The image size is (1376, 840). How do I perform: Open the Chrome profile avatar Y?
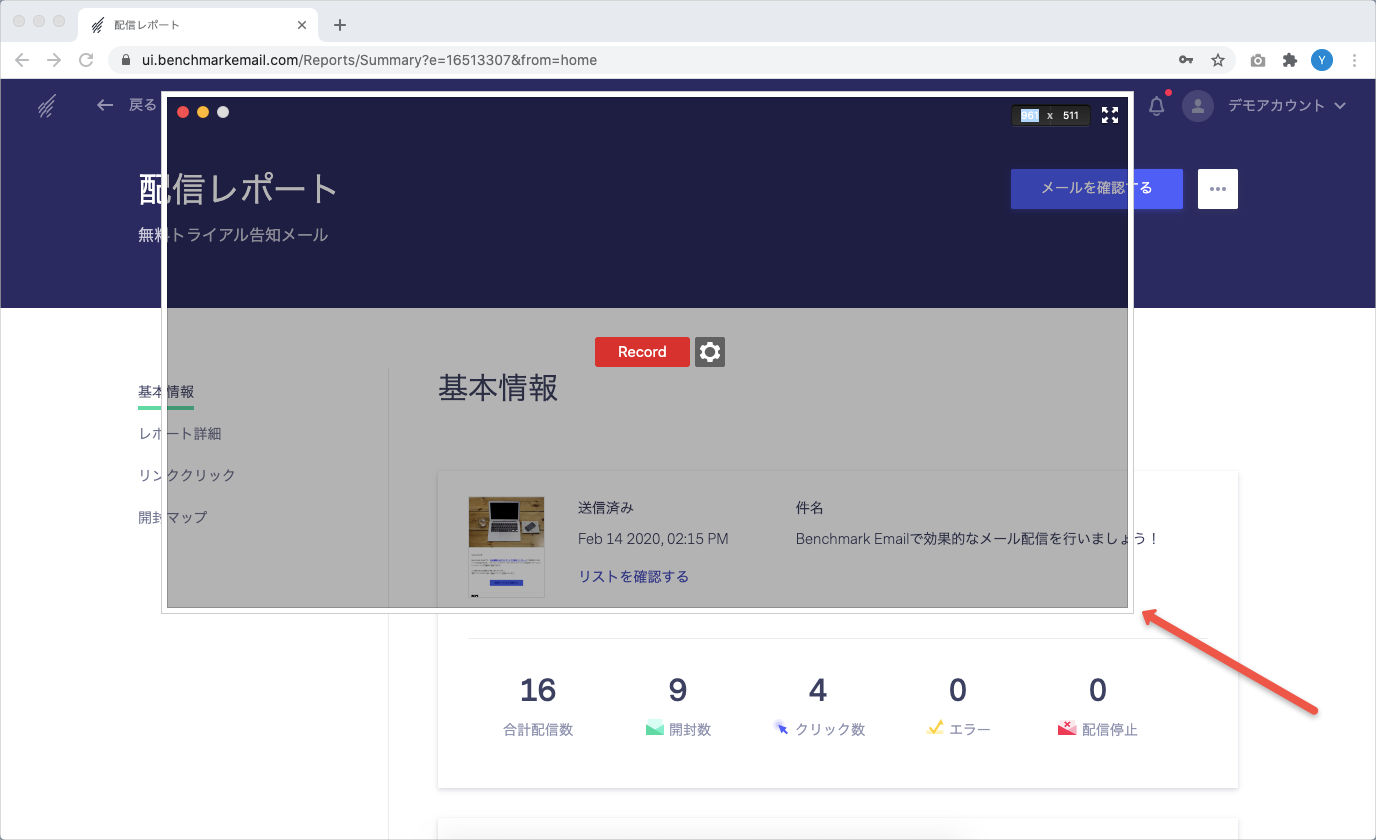coord(1322,60)
